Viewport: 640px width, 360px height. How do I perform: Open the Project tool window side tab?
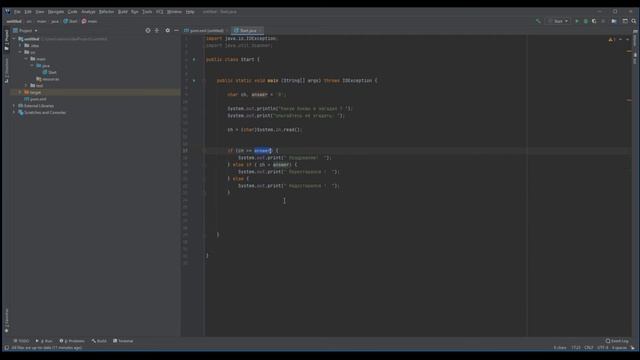(x=6, y=40)
